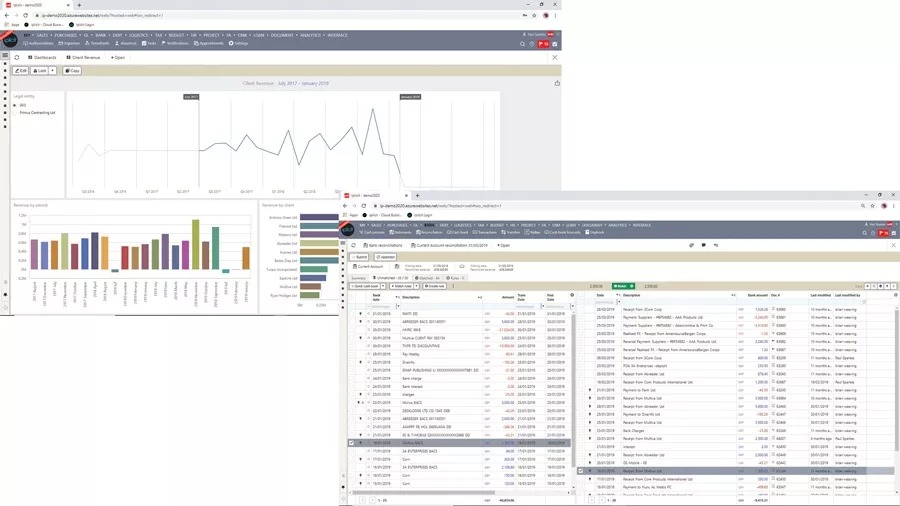
Task: Open Cash journals in reconciliation window
Action: [x=372, y=232]
